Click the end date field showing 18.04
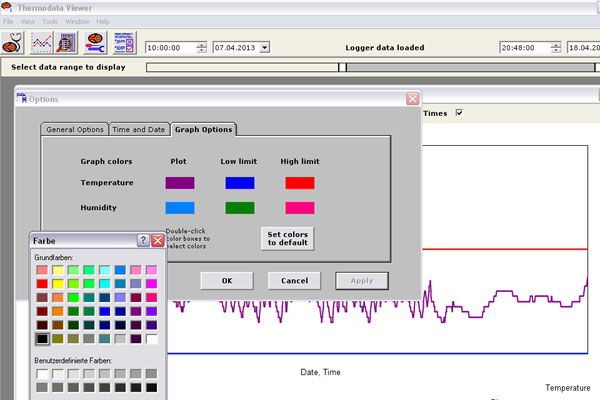 coord(582,47)
